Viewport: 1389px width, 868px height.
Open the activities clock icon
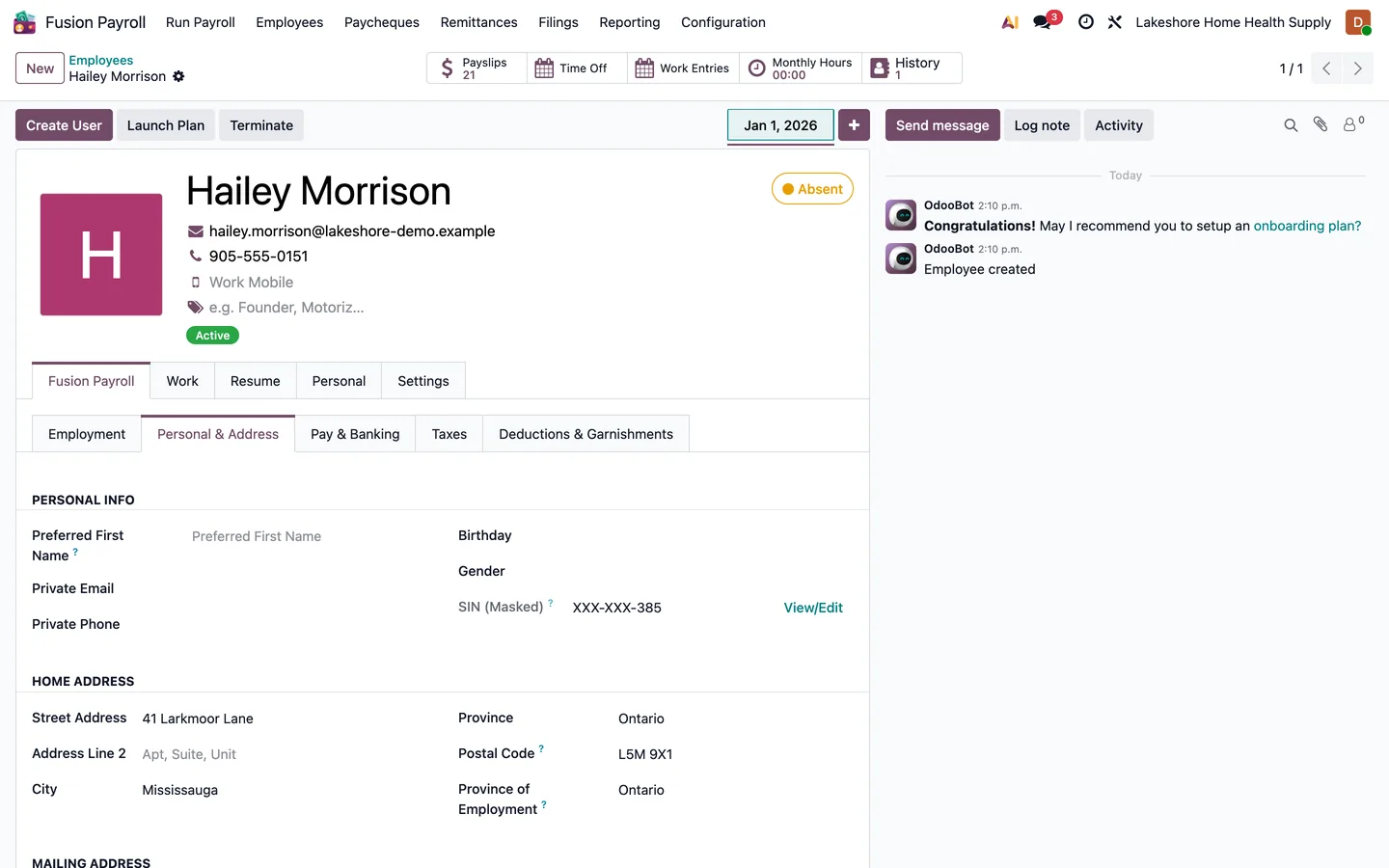tap(1086, 22)
